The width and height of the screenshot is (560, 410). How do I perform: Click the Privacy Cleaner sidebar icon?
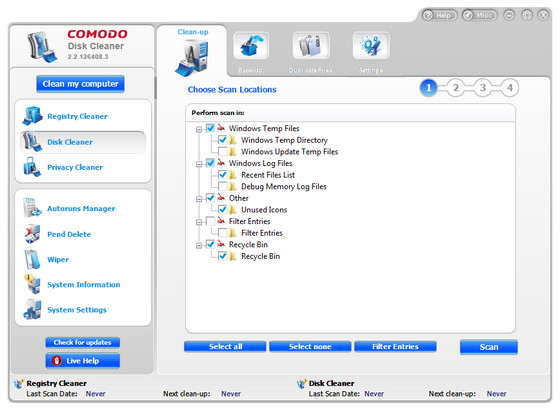point(31,167)
